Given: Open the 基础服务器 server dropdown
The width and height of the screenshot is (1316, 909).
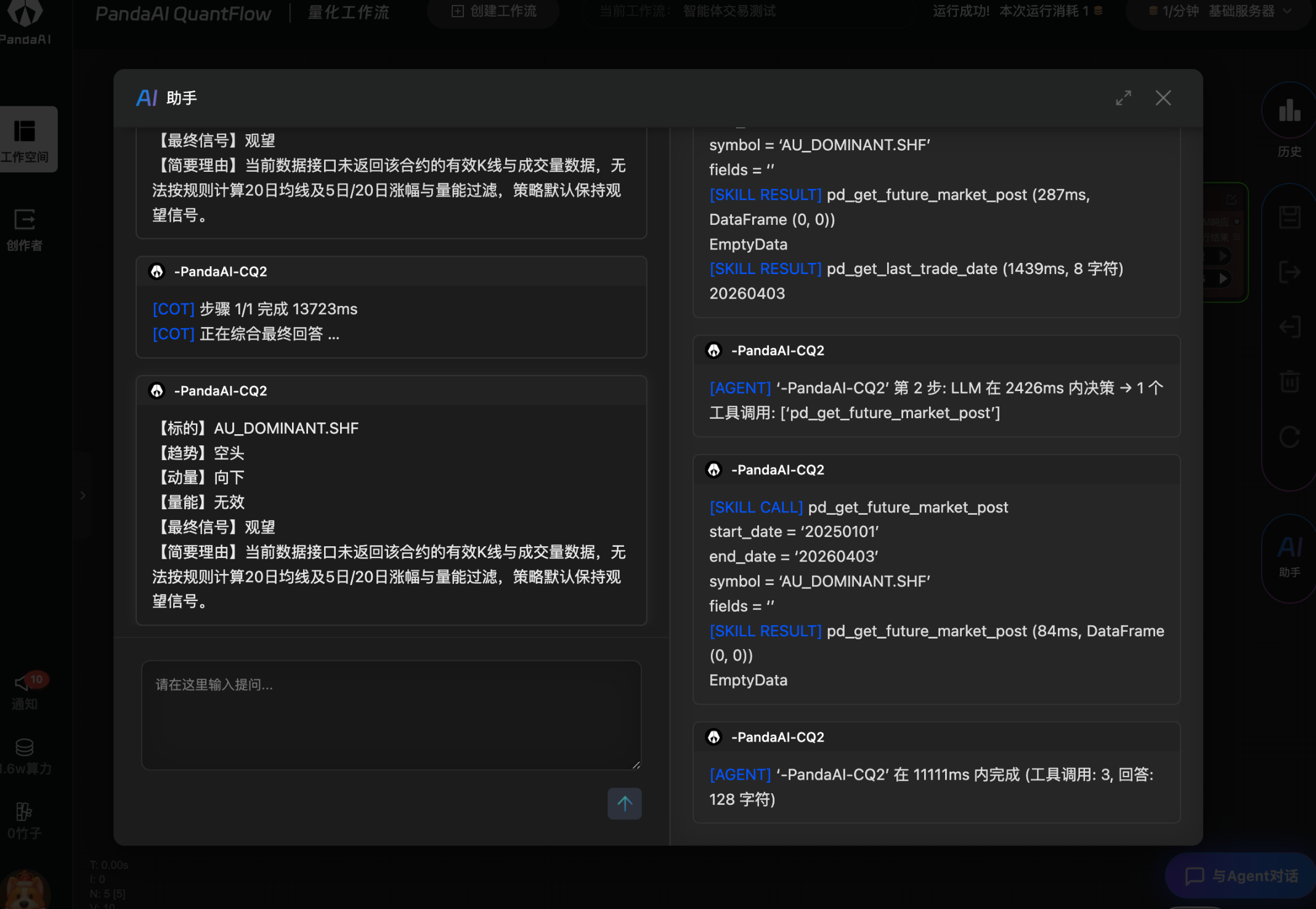Looking at the screenshot, I should (x=1241, y=12).
